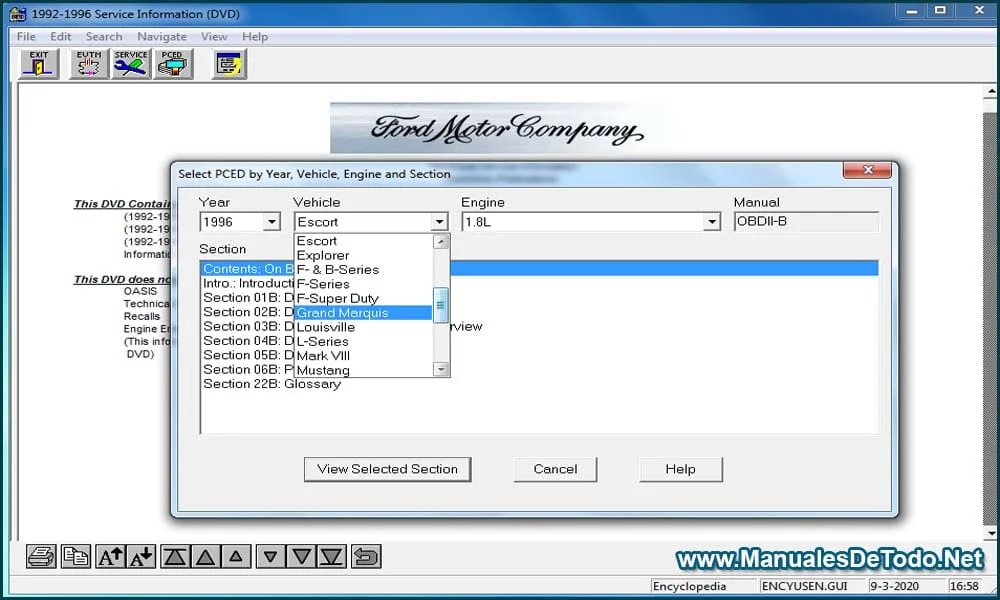The height and width of the screenshot is (600, 1000).
Task: Select Grand Marquis vehicle option
Action: (x=363, y=312)
